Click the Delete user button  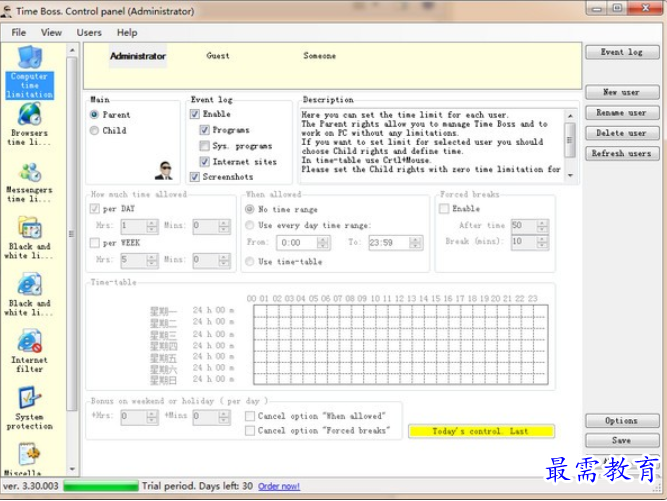click(622, 133)
